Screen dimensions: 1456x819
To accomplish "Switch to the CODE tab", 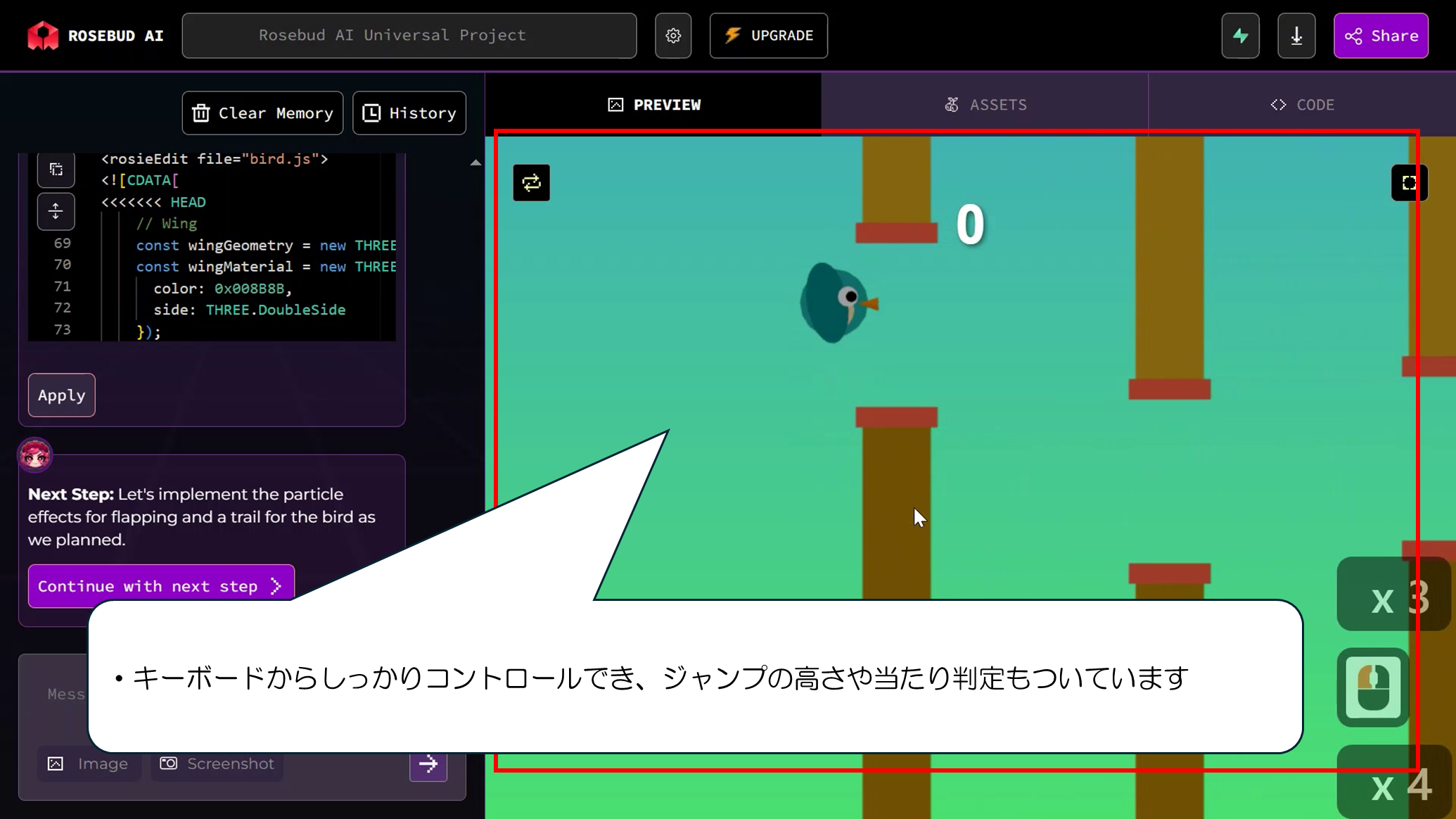I will pyautogui.click(x=1302, y=105).
